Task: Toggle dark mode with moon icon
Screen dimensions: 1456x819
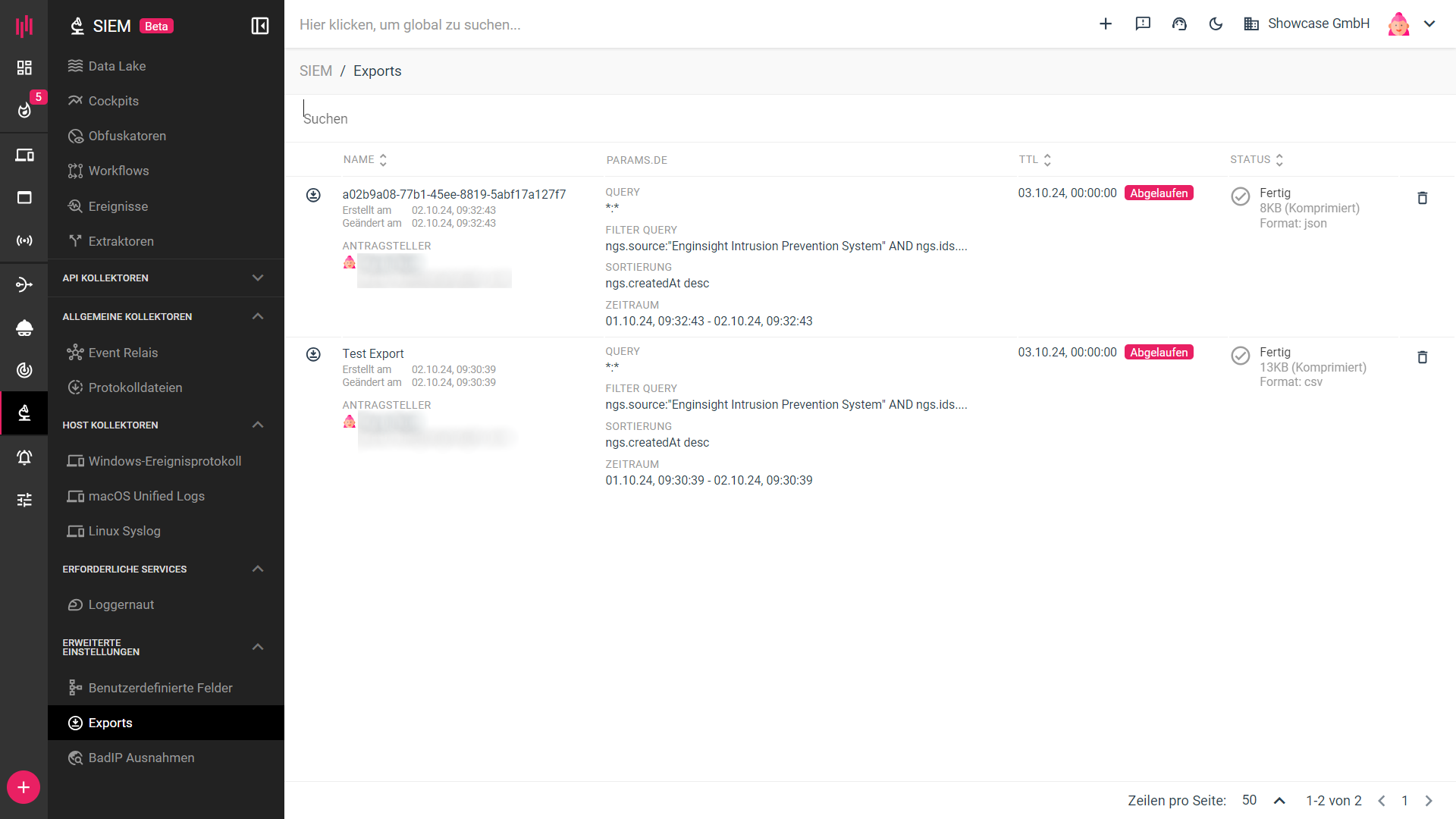Action: pos(1216,24)
